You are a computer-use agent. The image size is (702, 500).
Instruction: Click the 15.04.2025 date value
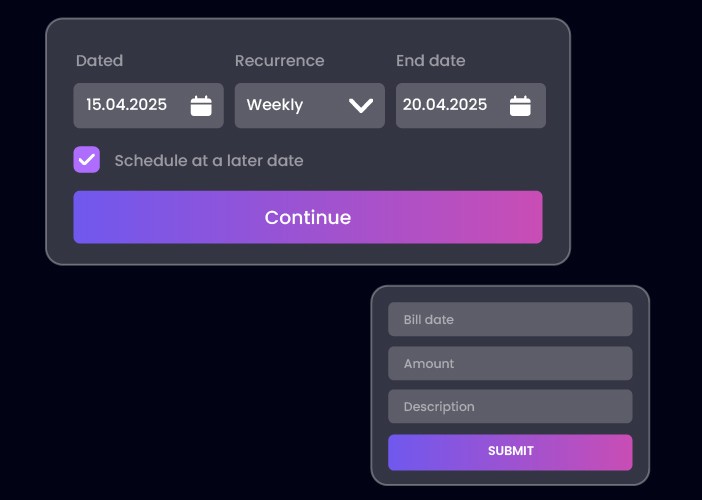click(127, 105)
